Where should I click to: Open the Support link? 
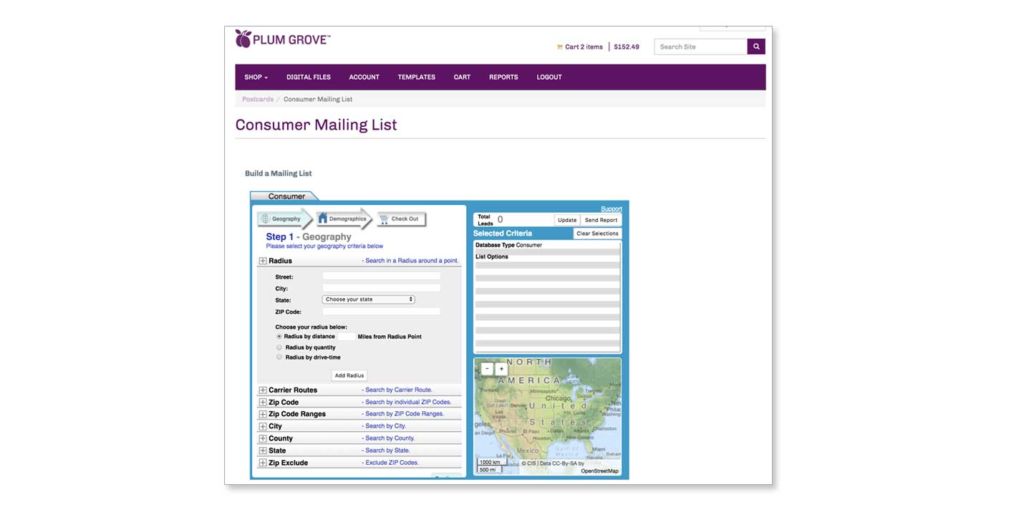tap(611, 209)
